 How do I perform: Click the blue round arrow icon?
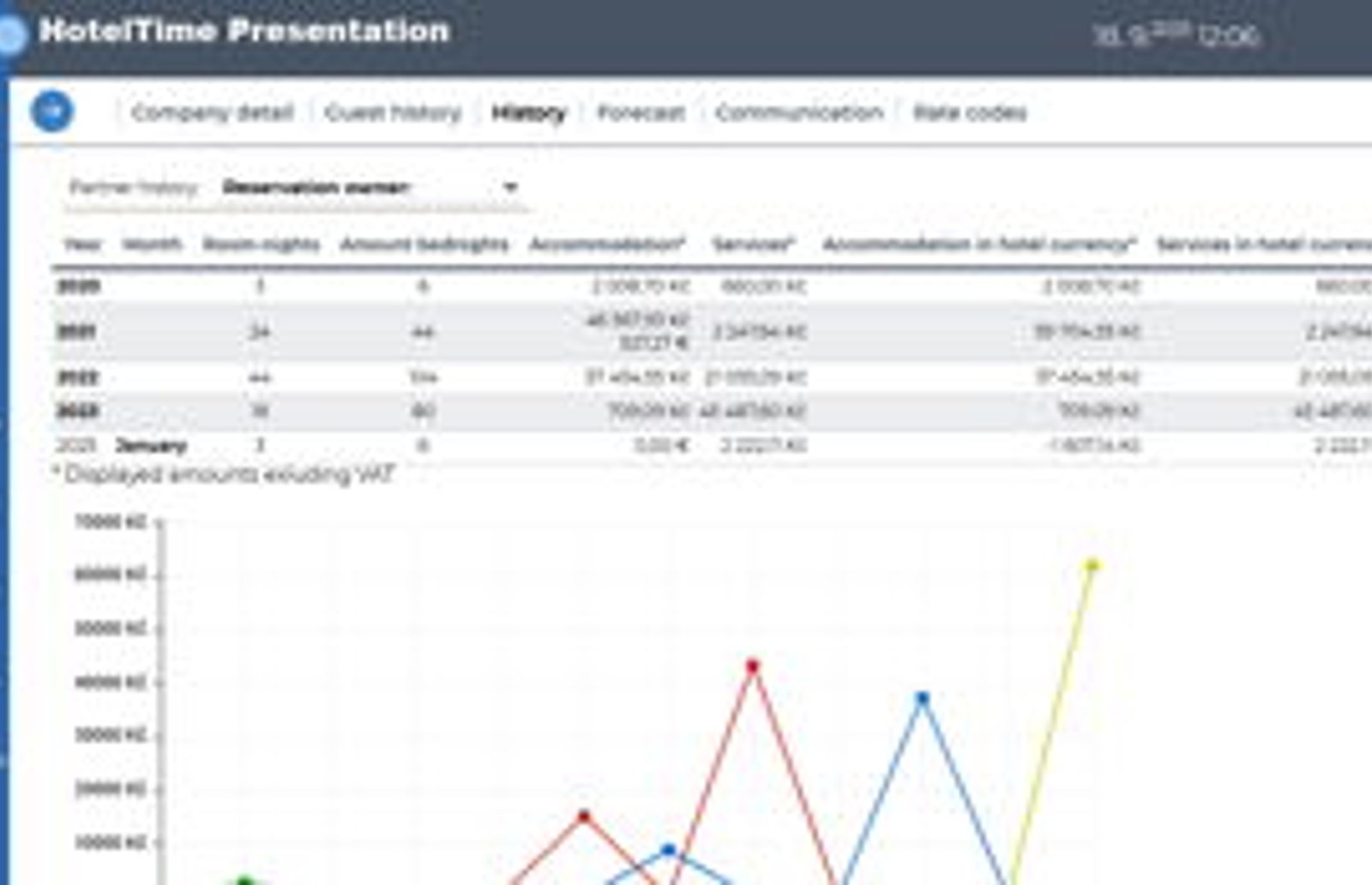(52, 111)
